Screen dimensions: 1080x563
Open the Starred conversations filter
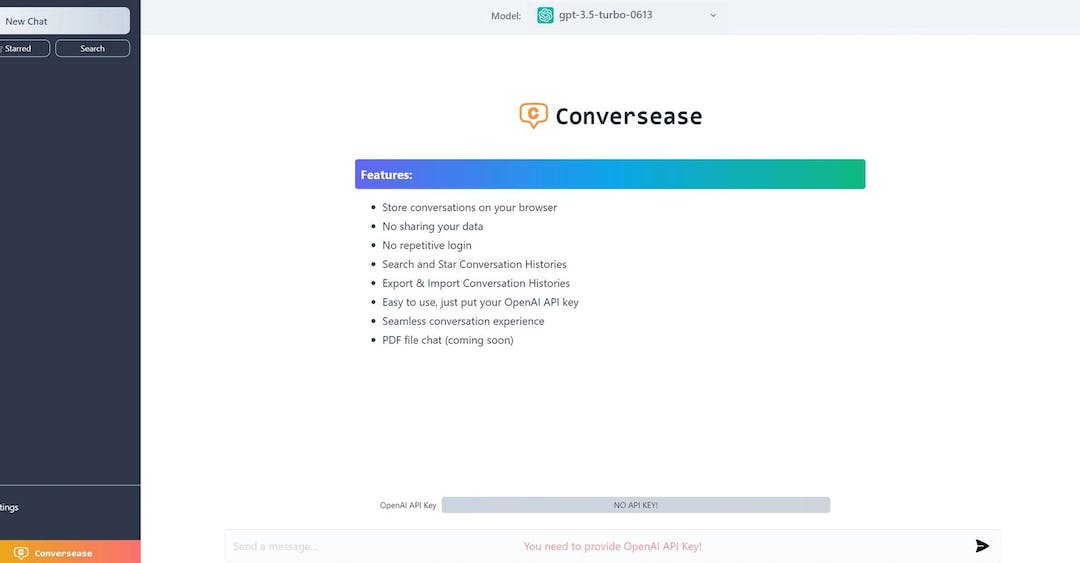[x=24, y=48]
